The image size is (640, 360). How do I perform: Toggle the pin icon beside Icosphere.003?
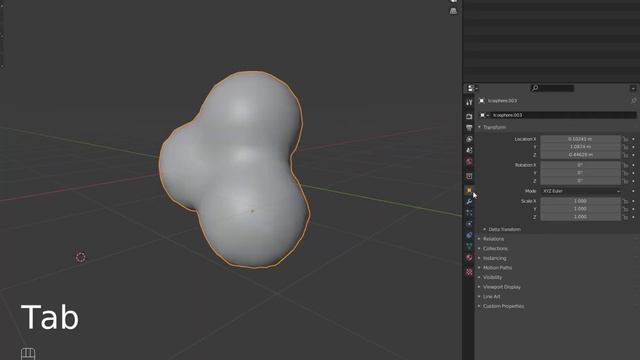click(633, 100)
